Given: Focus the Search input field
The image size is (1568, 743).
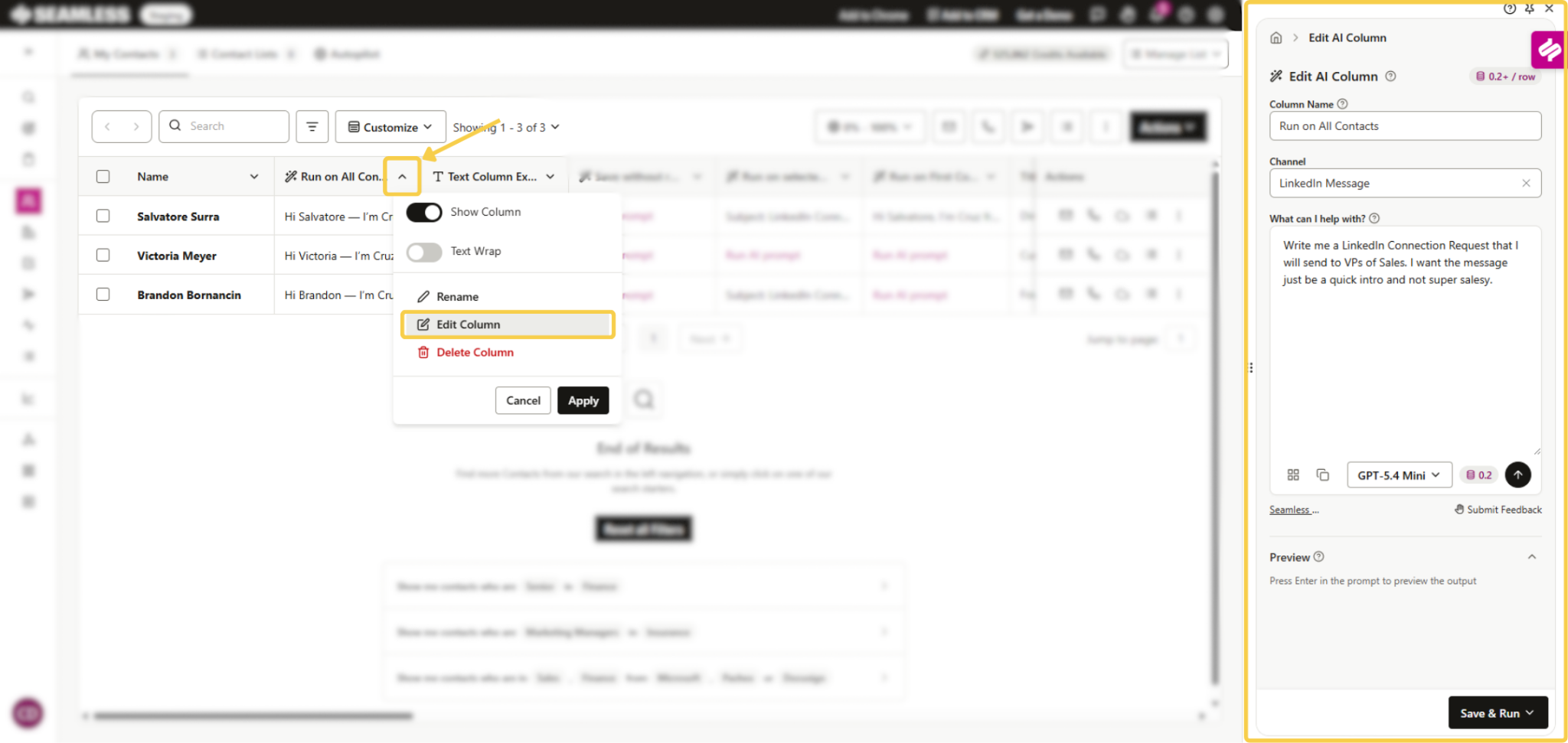Looking at the screenshot, I should (x=224, y=126).
